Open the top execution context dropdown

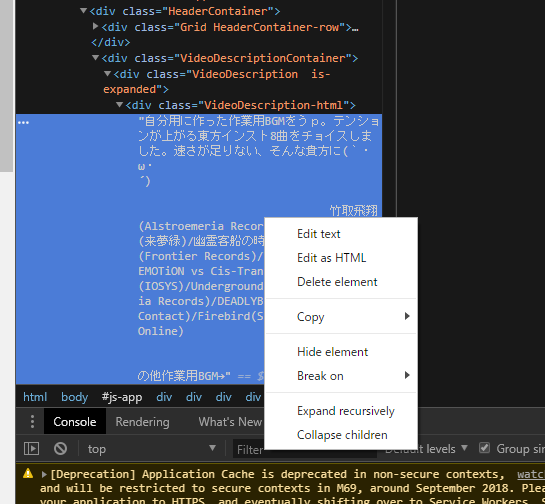click(152, 449)
